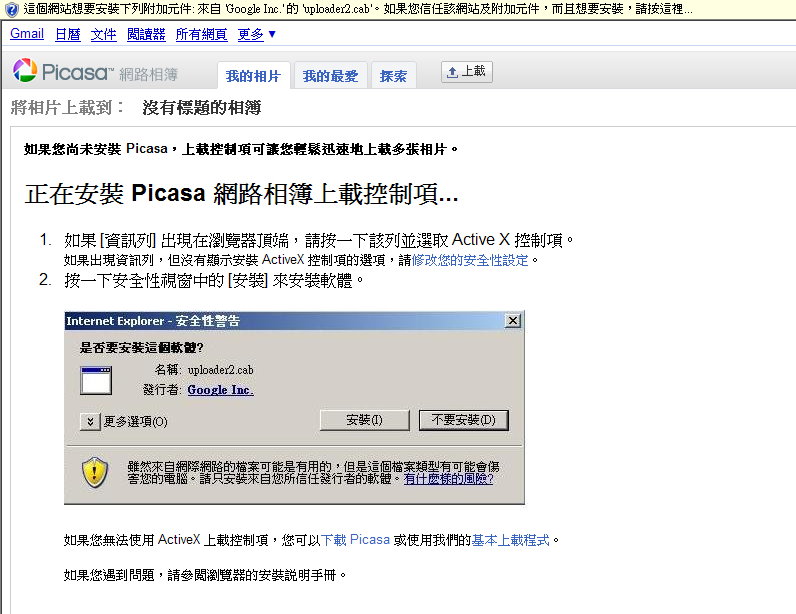
Task: Switch to the 我的最愛 tab
Action: (330, 76)
